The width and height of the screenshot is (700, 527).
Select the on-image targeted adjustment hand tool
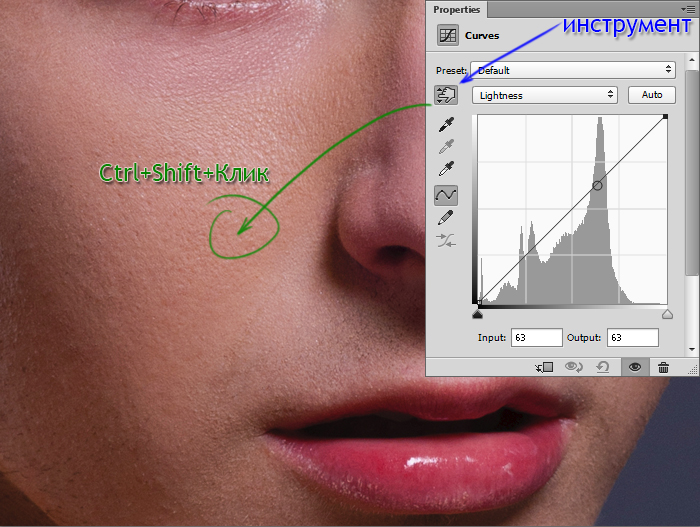[446, 95]
